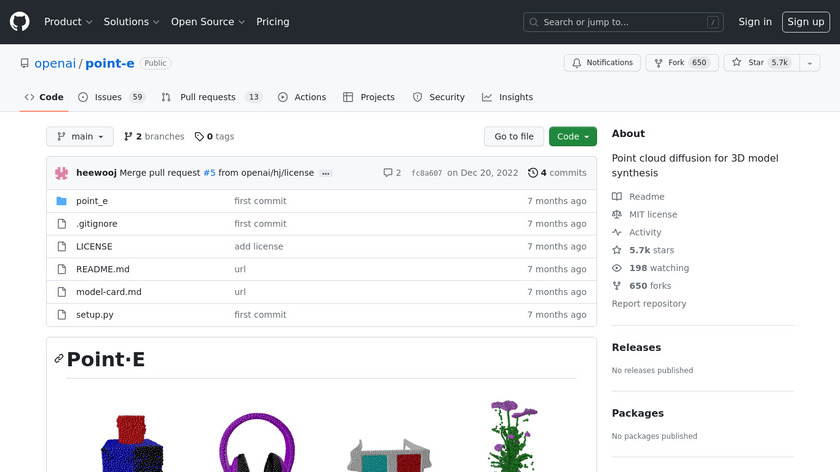Click the LICENSE file icon
The image size is (840, 472).
tap(62, 246)
